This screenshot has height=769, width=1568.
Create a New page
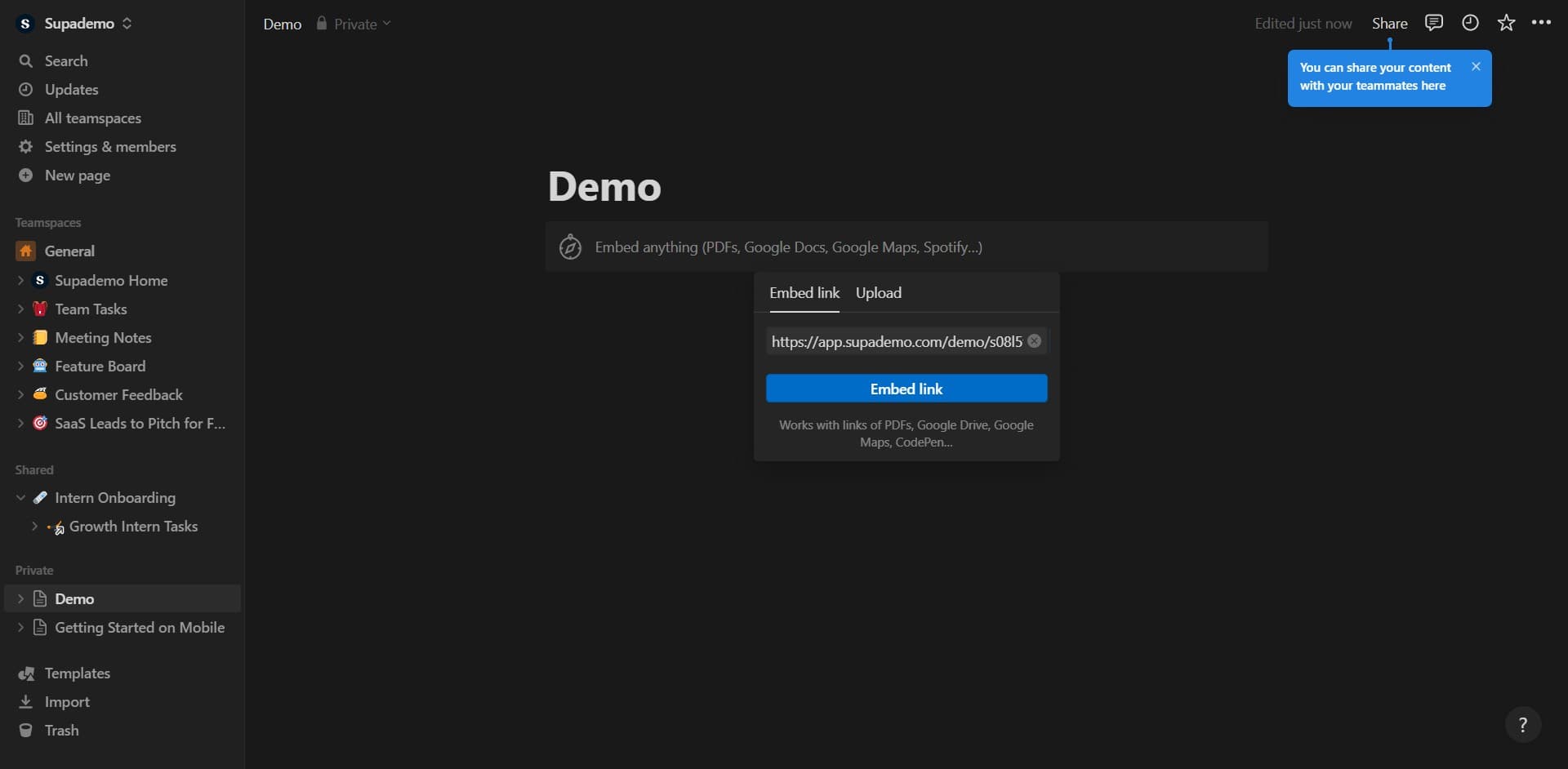click(78, 175)
